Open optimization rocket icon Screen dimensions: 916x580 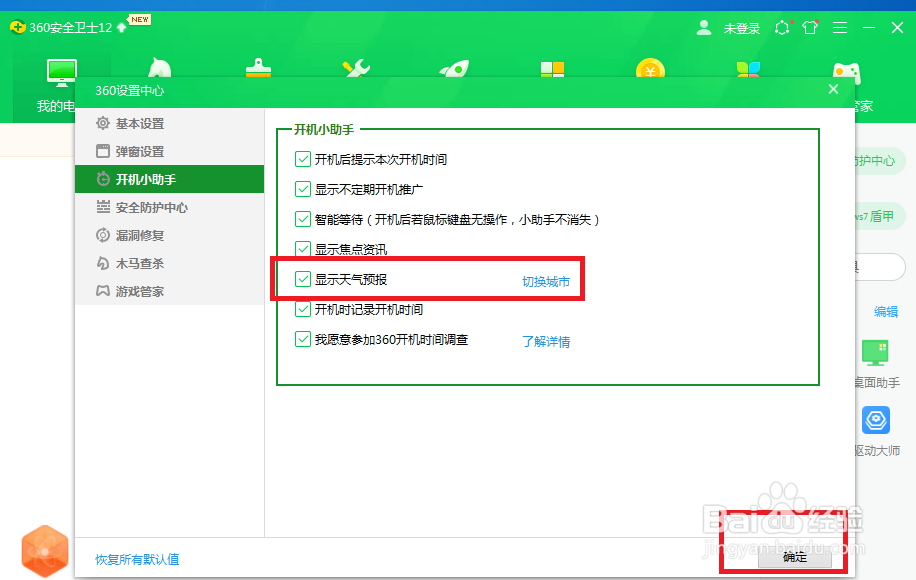click(454, 68)
